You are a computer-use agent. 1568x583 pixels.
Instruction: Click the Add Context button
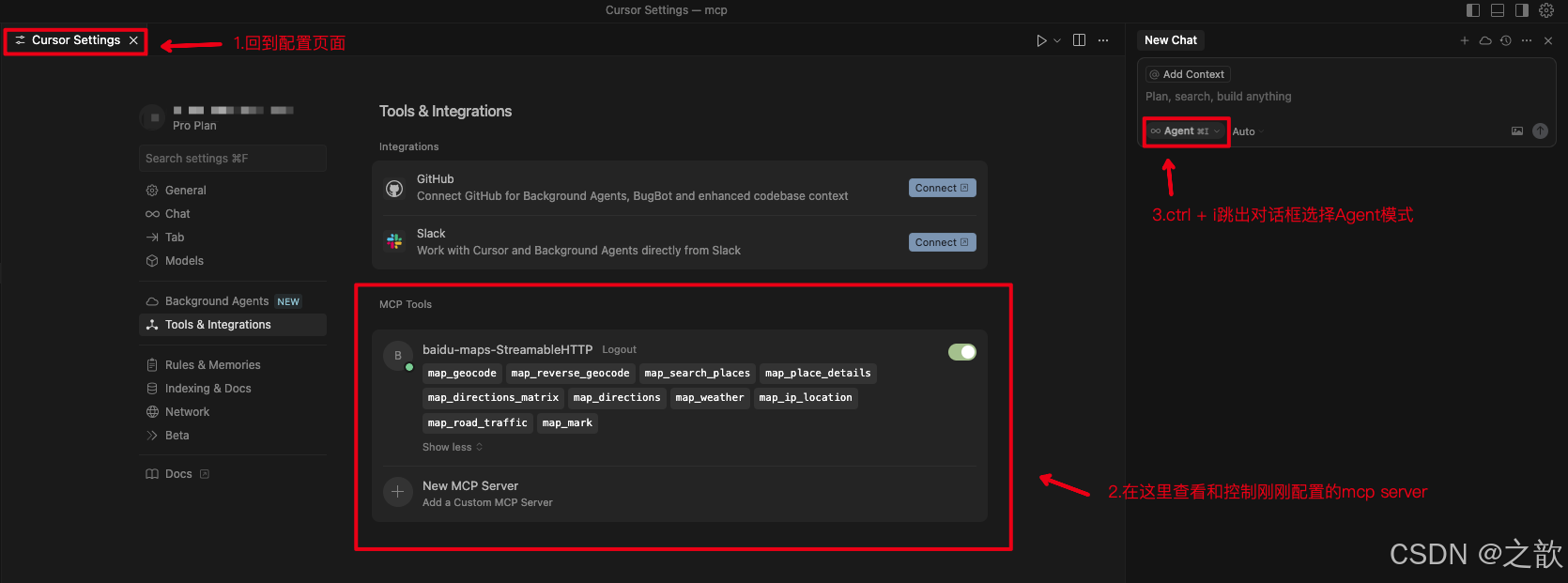[x=1188, y=74]
